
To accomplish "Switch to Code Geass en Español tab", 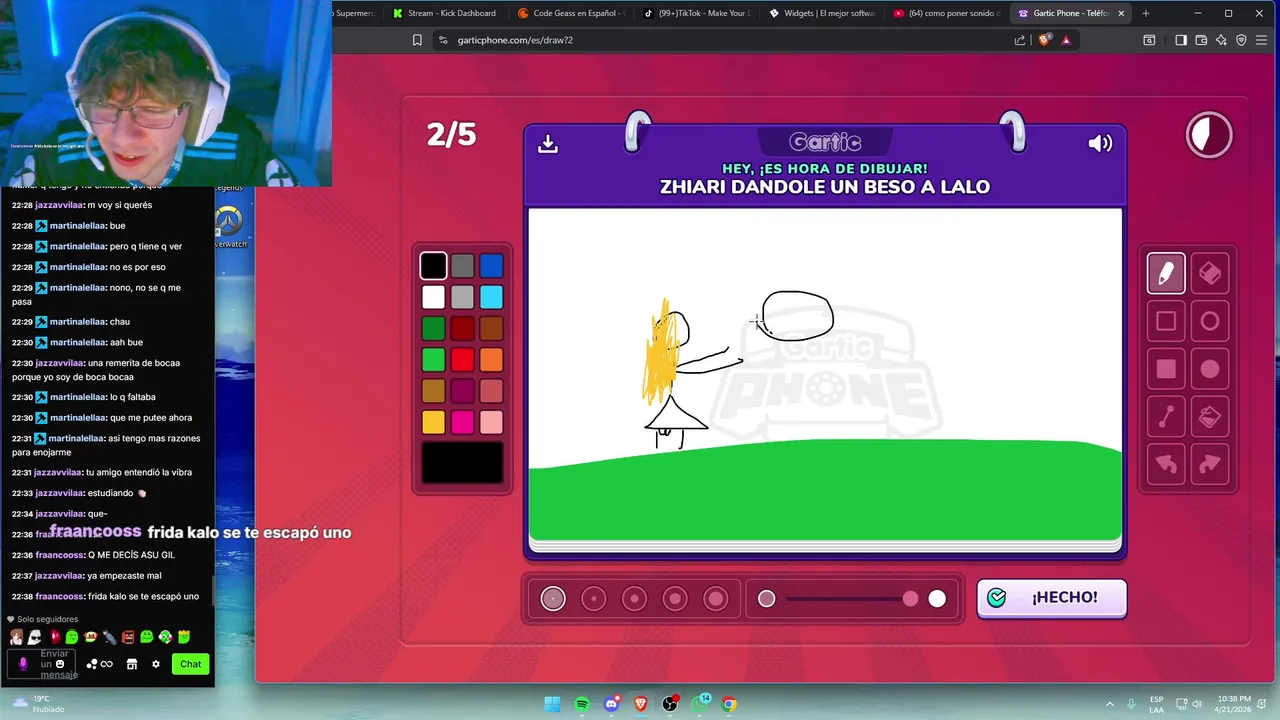I will [570, 13].
